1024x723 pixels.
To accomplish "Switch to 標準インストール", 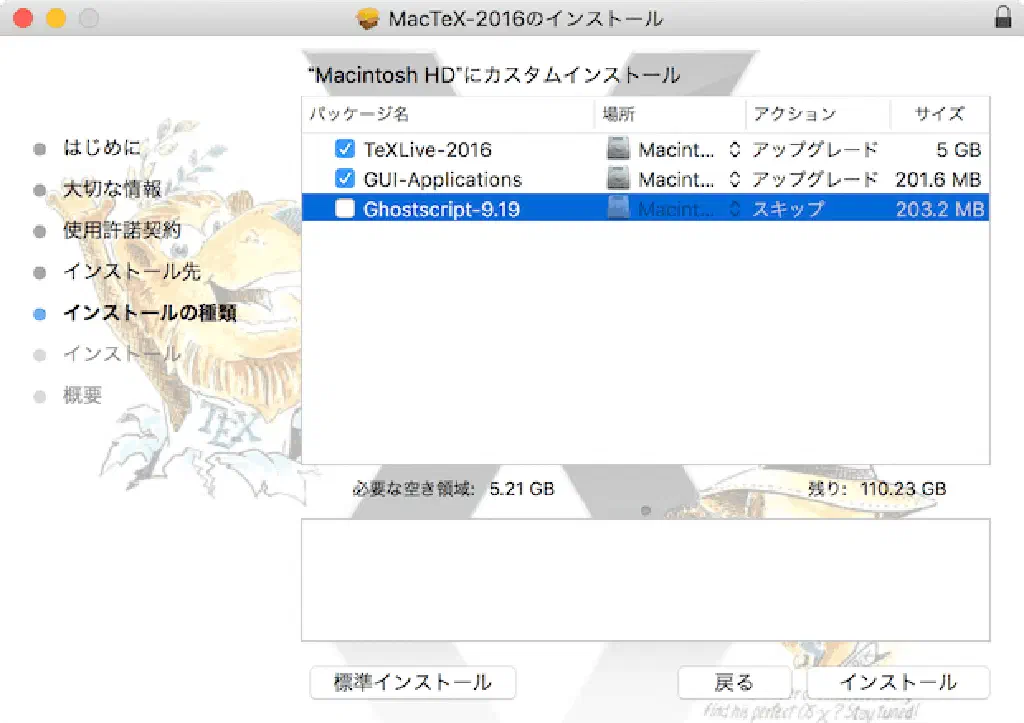I will tap(413, 682).
